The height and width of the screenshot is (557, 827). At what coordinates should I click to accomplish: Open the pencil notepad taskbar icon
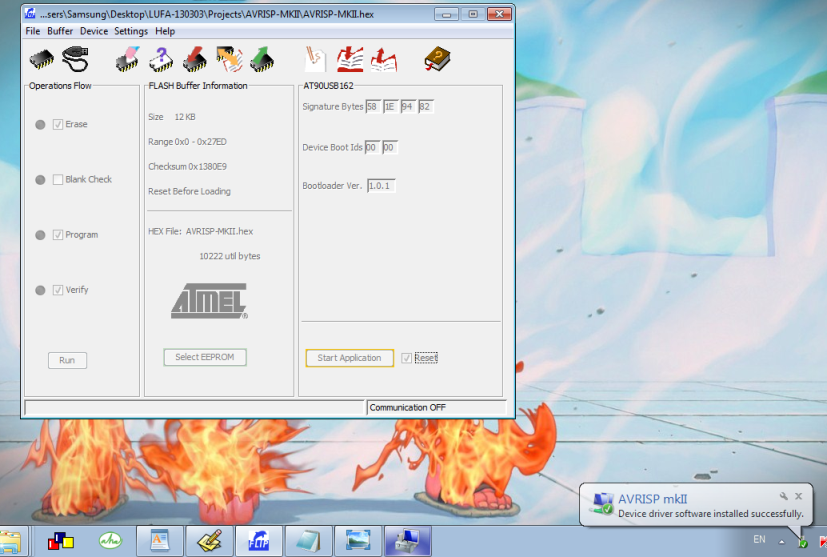[209, 541]
